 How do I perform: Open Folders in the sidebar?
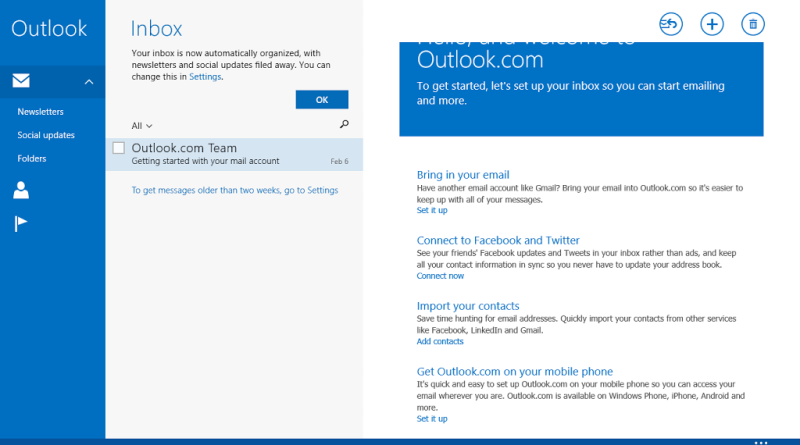[x=32, y=158]
